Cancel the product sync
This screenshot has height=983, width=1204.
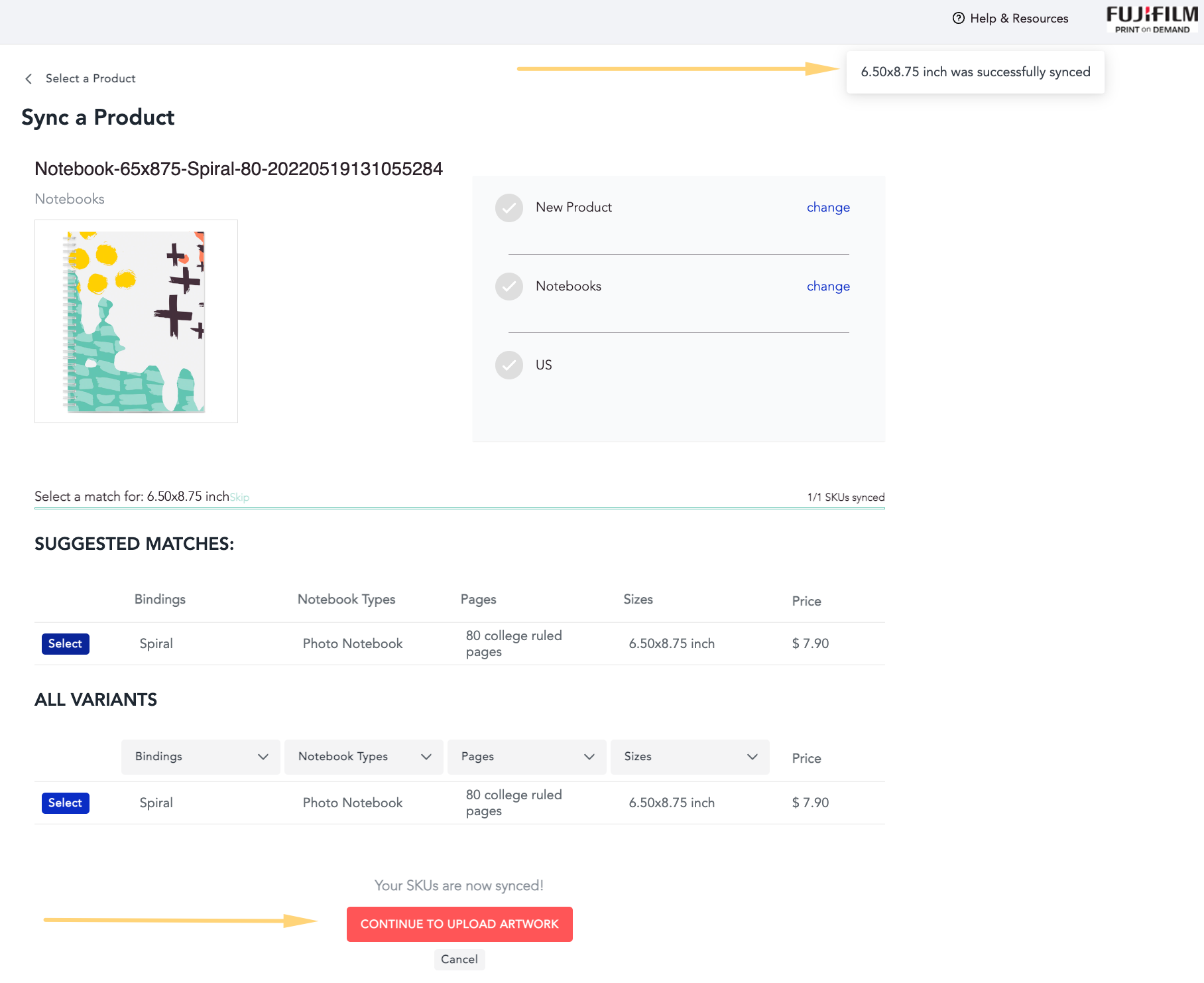click(x=459, y=960)
